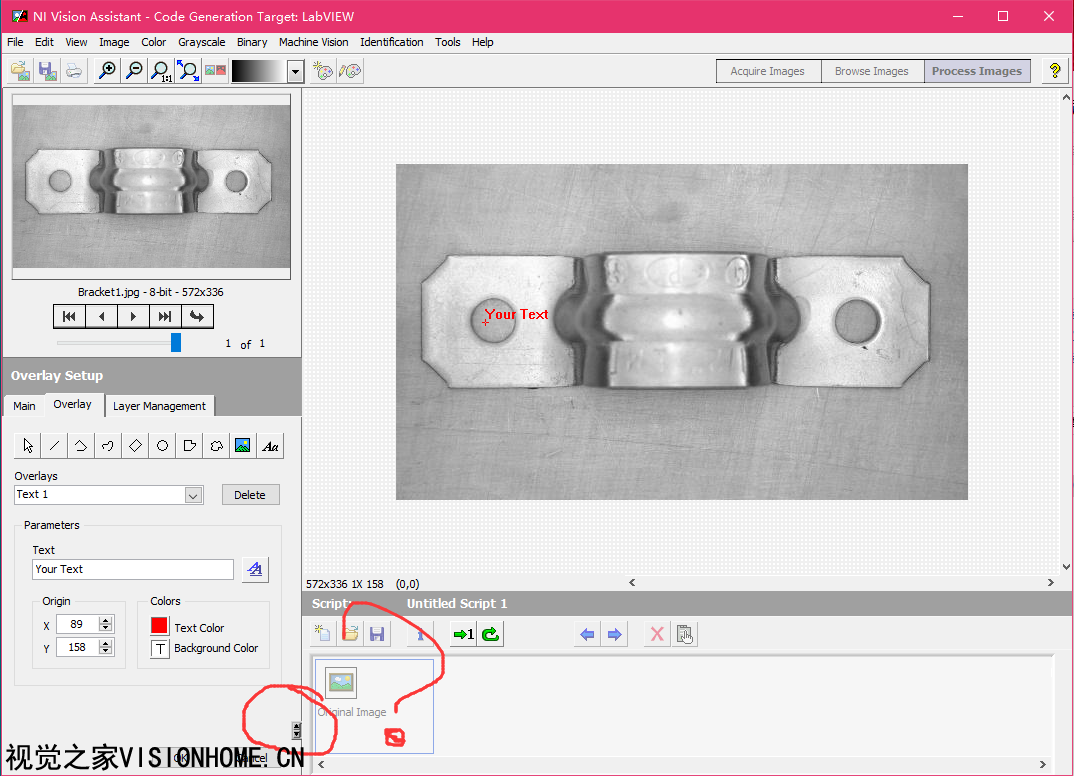1074x776 pixels.
Task: Open the help question mark icon
Action: pos(1055,71)
